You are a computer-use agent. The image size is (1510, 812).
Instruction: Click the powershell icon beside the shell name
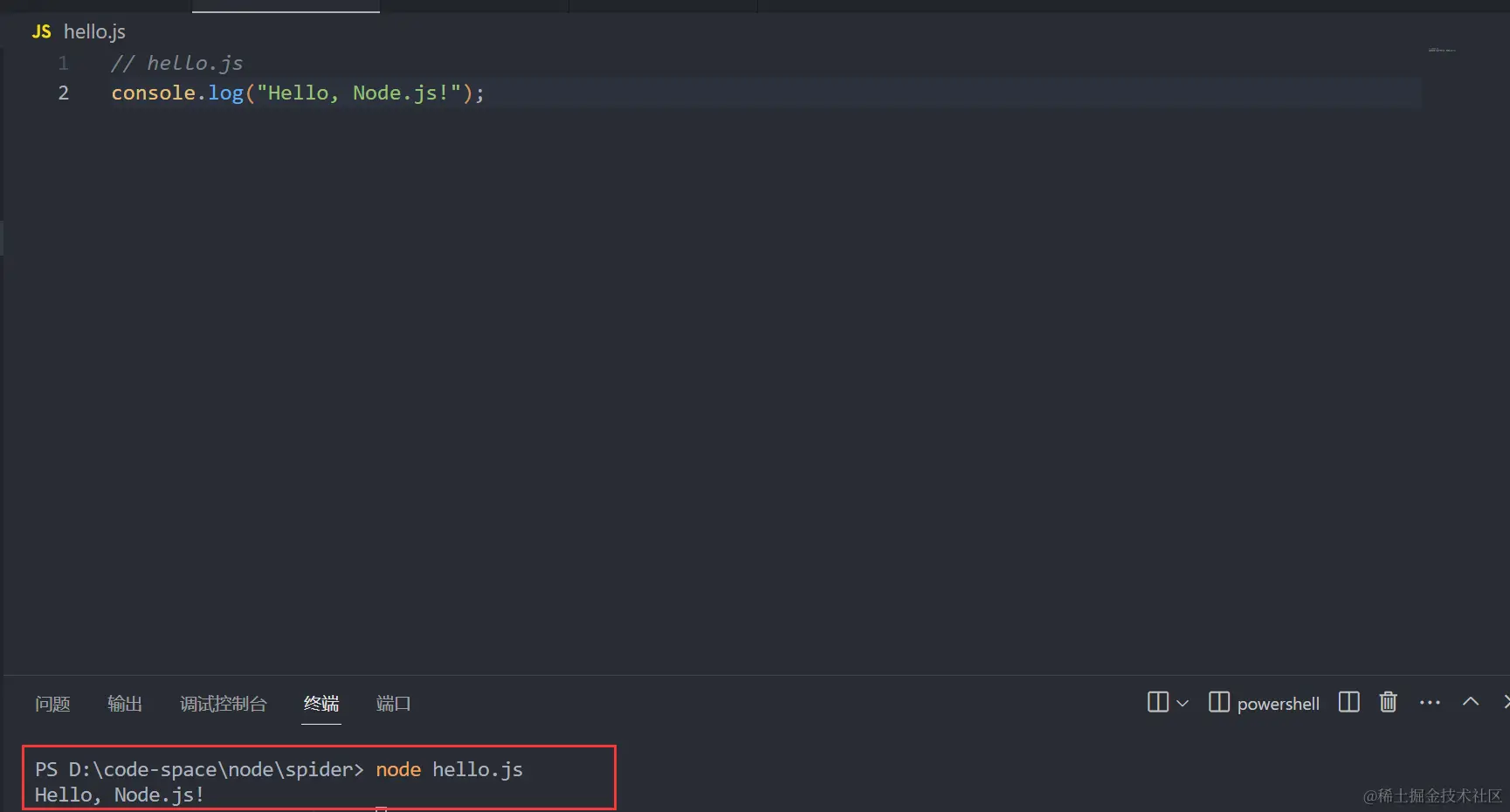(1218, 703)
